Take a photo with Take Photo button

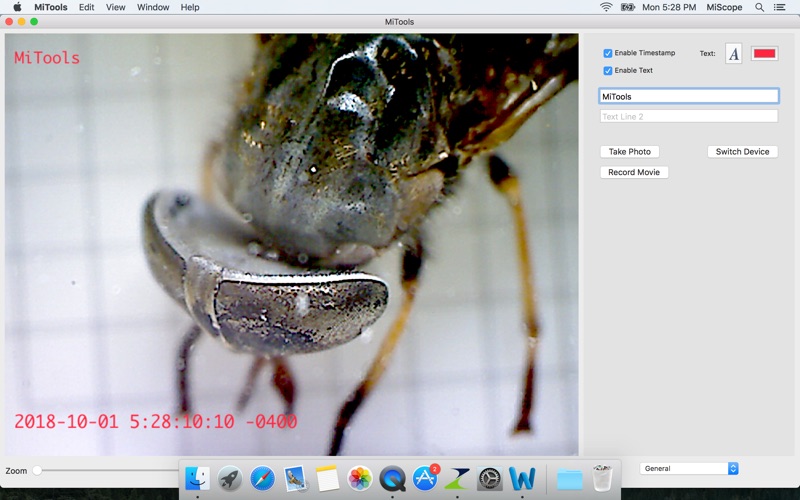630,152
